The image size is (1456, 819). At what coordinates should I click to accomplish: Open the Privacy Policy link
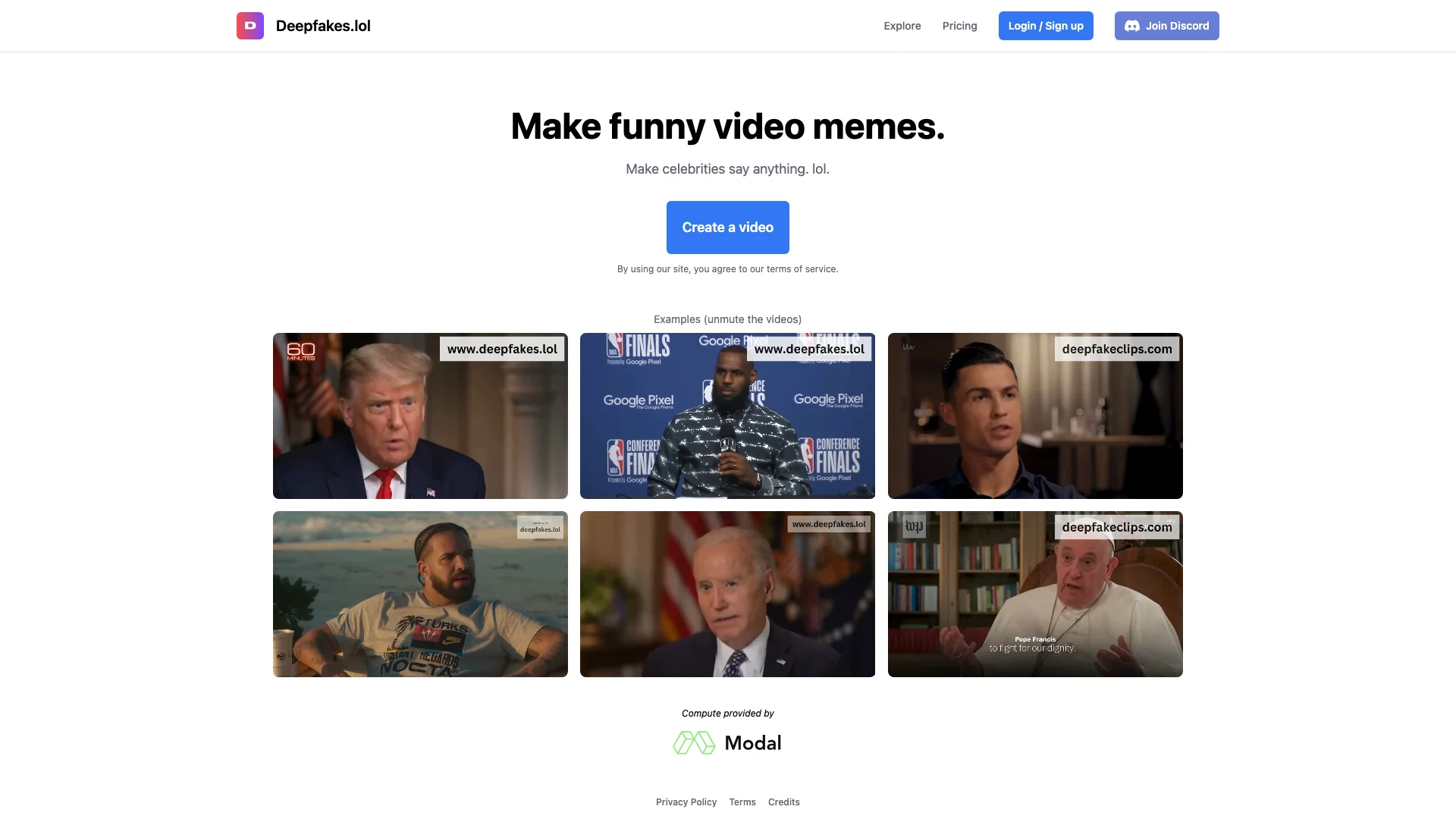click(x=686, y=802)
